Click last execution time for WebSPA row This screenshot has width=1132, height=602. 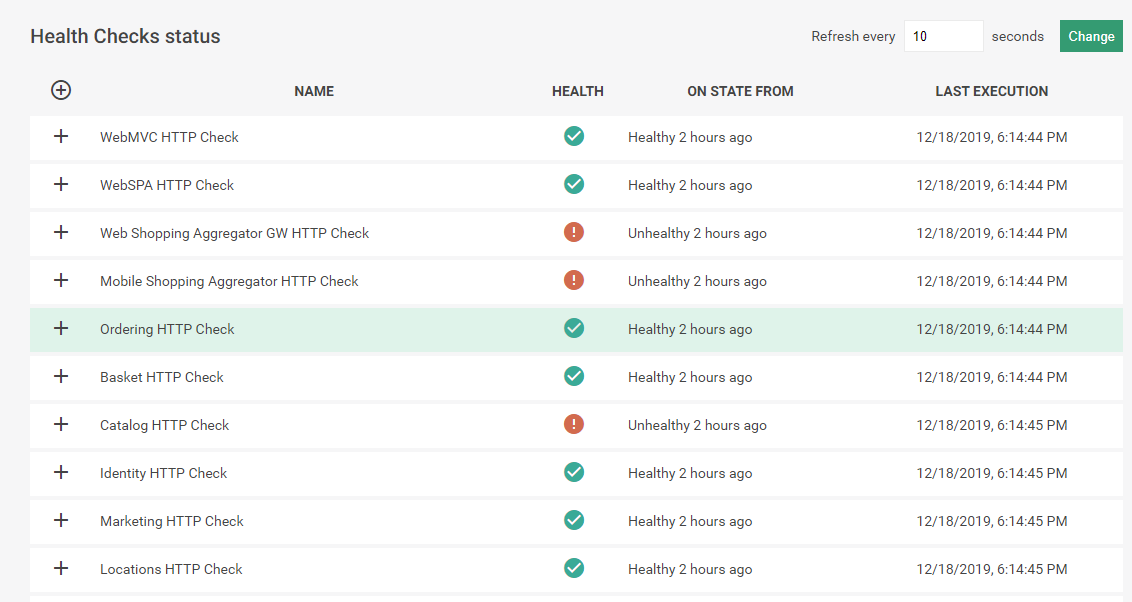click(x=992, y=185)
